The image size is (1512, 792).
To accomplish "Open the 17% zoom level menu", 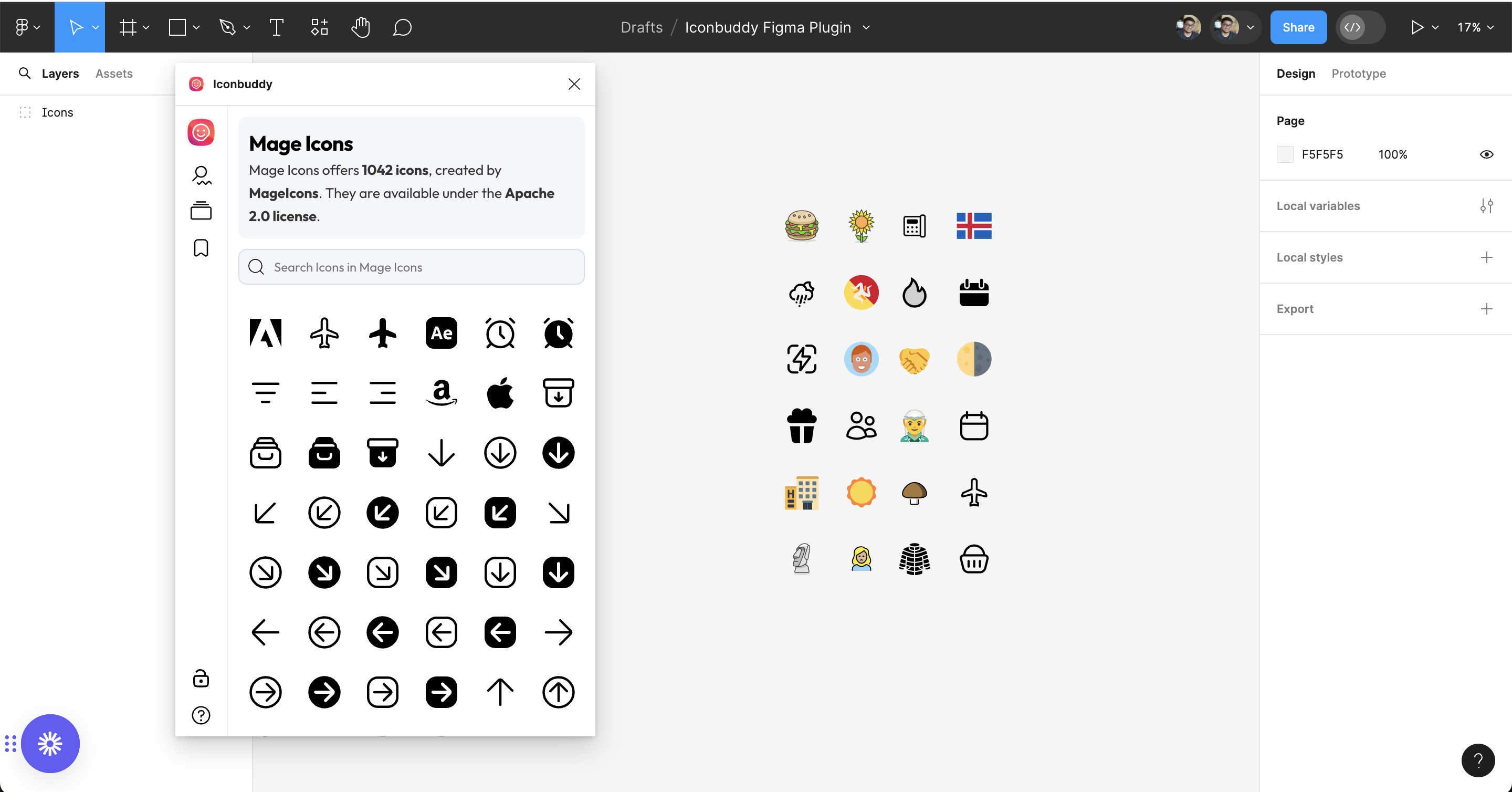I will click(x=1476, y=28).
